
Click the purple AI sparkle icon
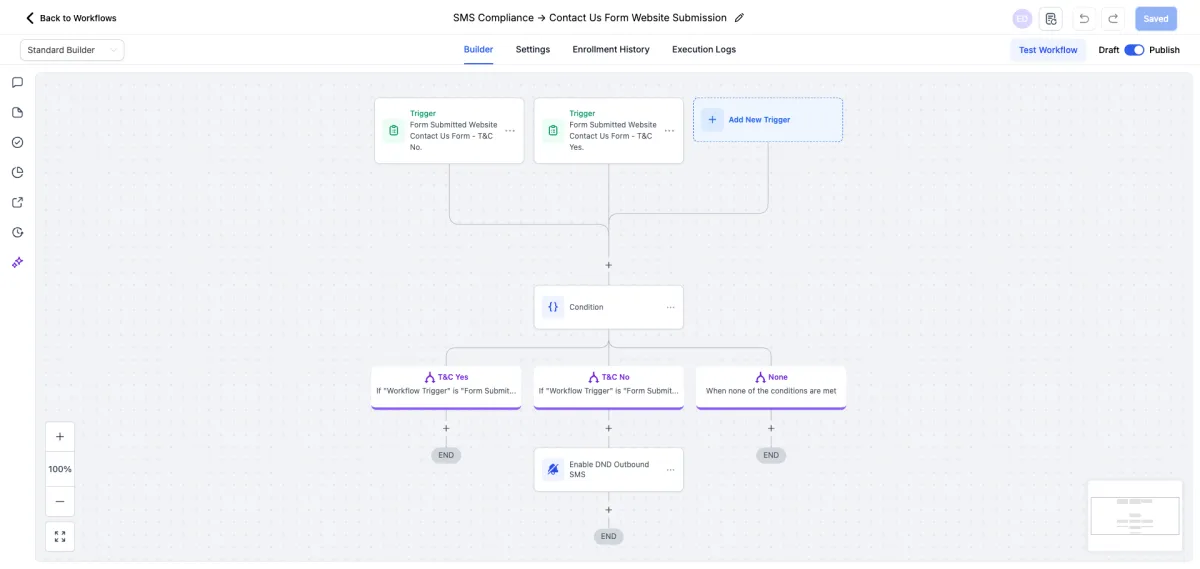click(17, 262)
